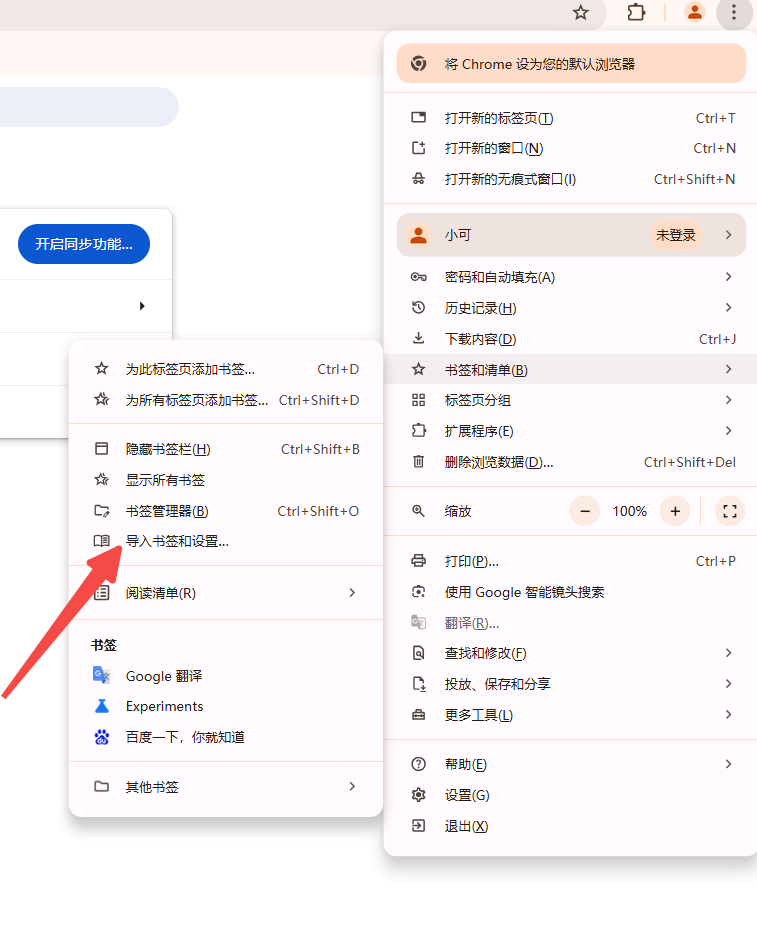Click the toolbox icon beside 更多工具
This screenshot has height=952, width=757.
pyautogui.click(x=419, y=715)
